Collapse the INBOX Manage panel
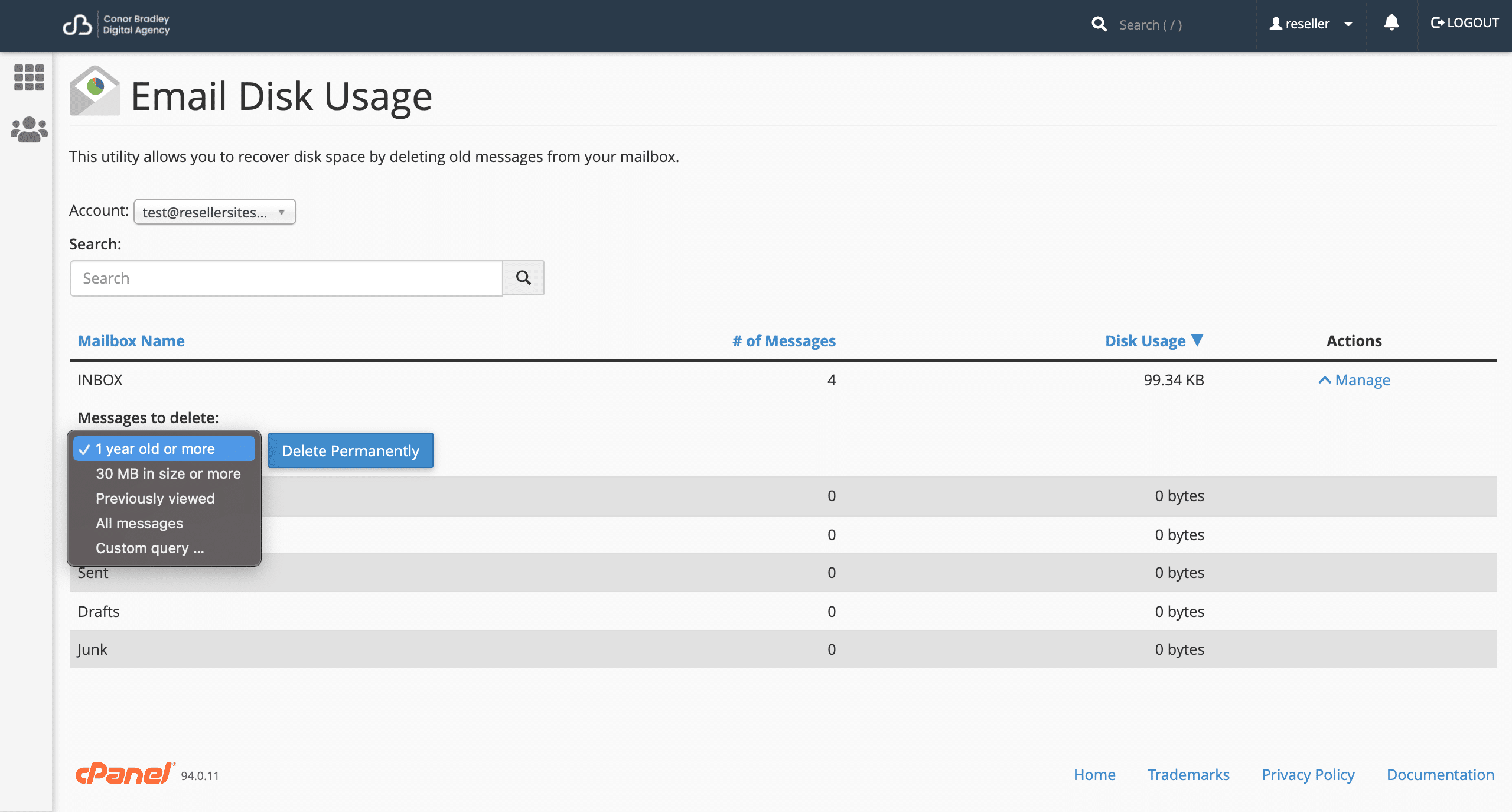The image size is (1512, 812). 1354,380
